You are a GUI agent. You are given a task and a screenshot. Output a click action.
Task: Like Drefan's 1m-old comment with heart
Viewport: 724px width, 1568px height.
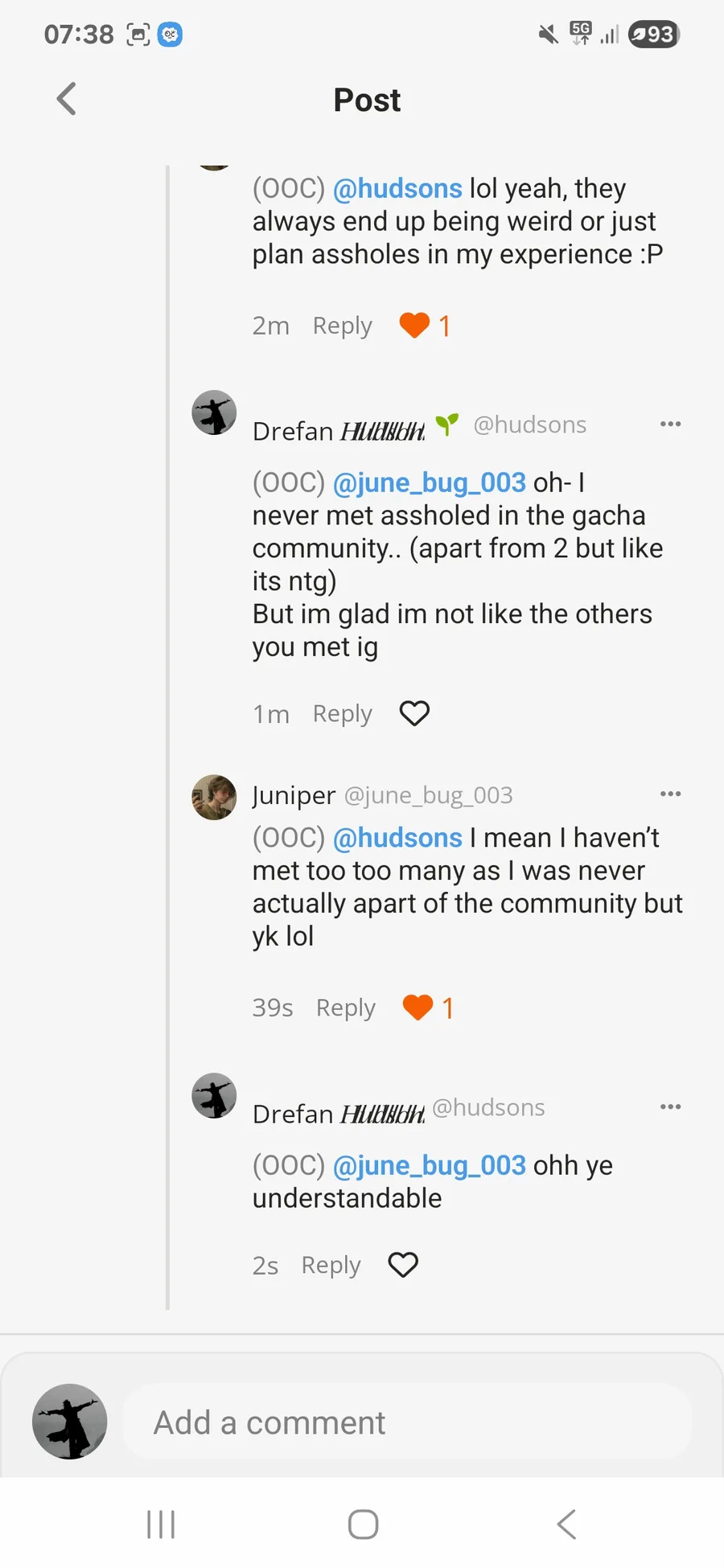coord(414,713)
